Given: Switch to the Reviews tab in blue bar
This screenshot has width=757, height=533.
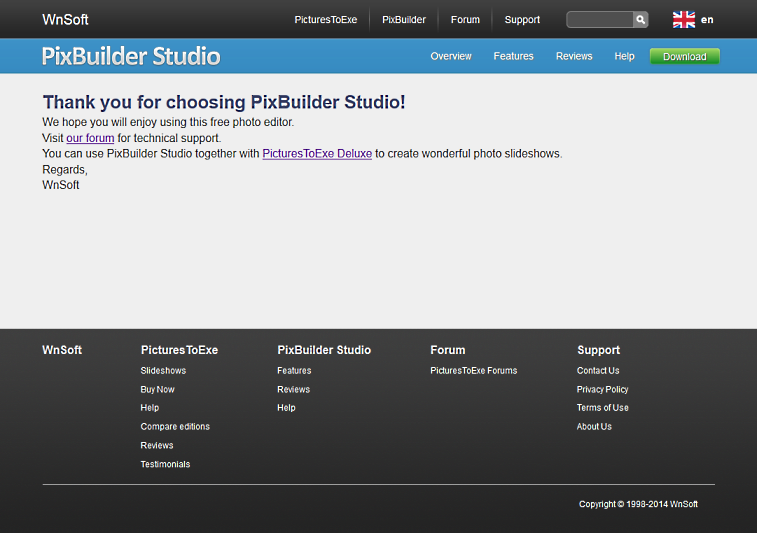Looking at the screenshot, I should pos(574,56).
